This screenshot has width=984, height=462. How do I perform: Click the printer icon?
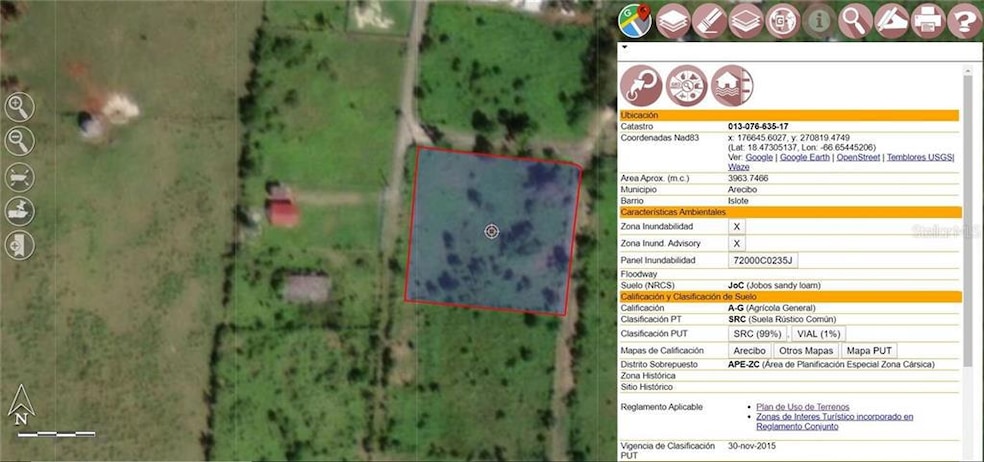click(928, 21)
